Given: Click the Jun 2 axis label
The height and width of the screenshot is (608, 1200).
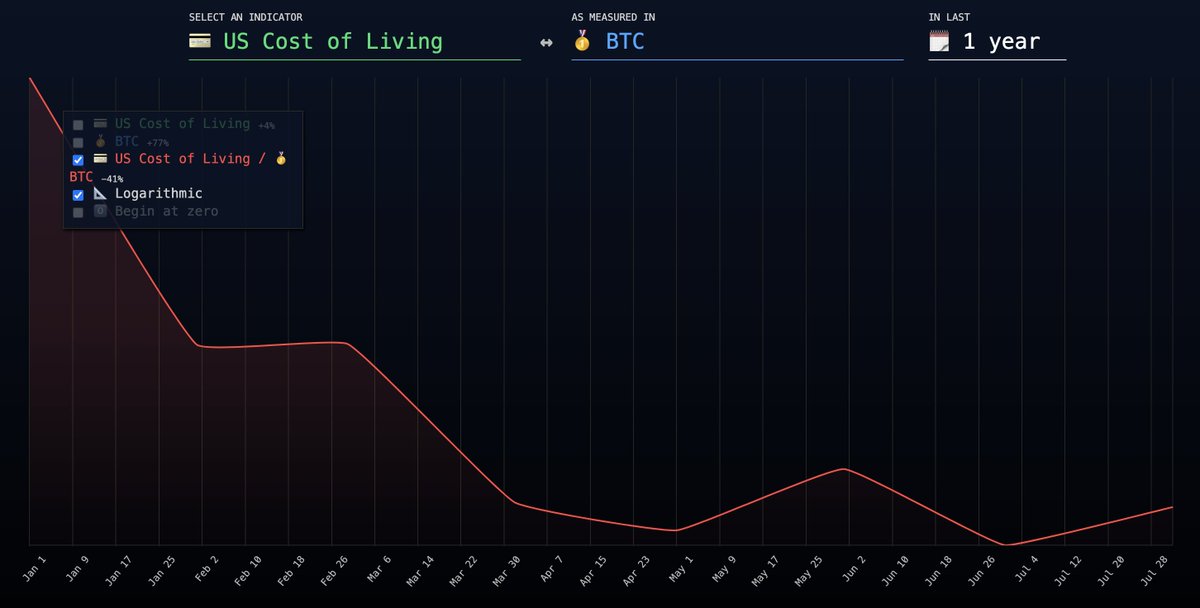Looking at the screenshot, I should point(852,568).
